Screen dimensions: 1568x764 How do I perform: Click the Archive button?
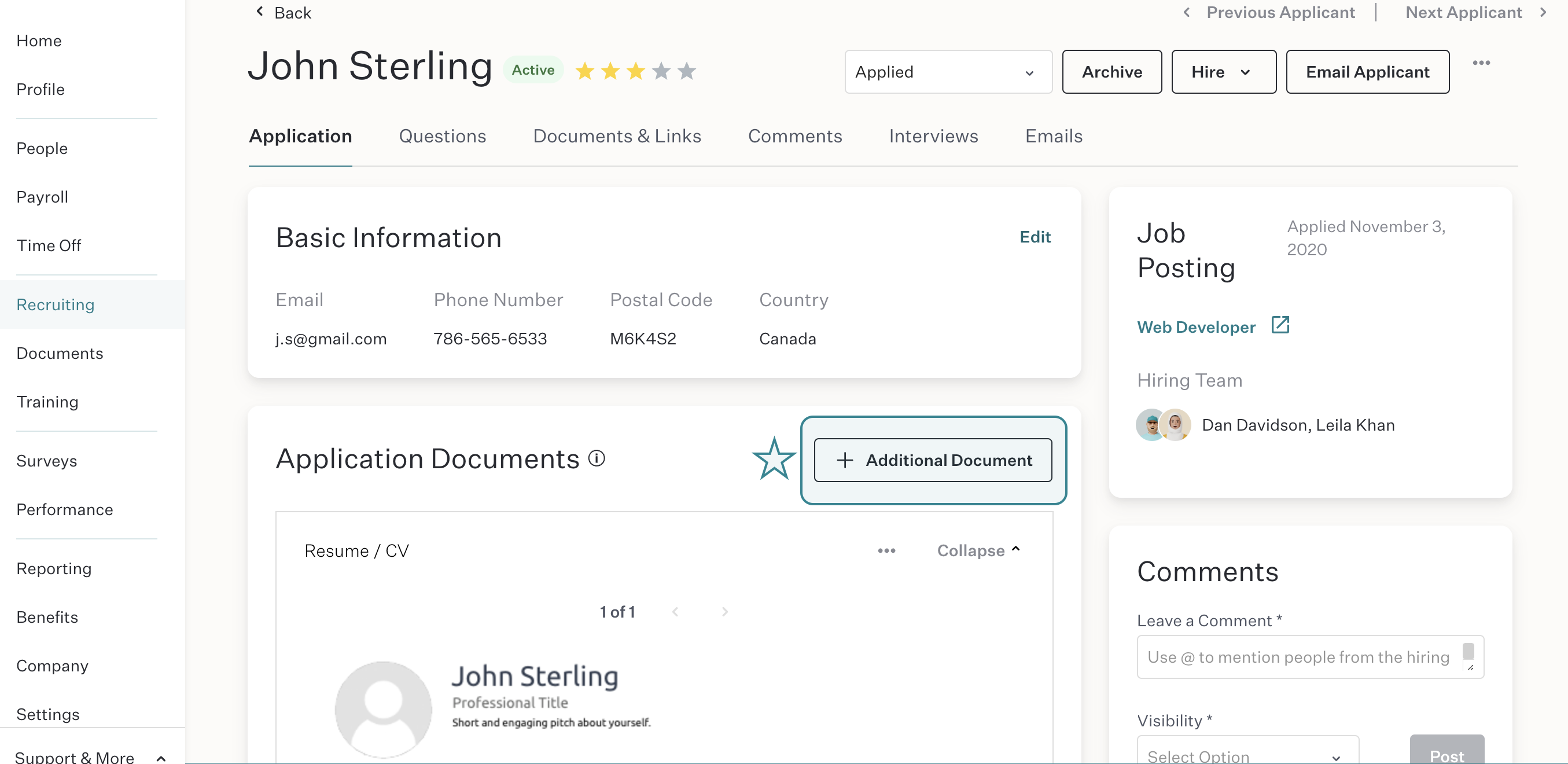tap(1112, 72)
